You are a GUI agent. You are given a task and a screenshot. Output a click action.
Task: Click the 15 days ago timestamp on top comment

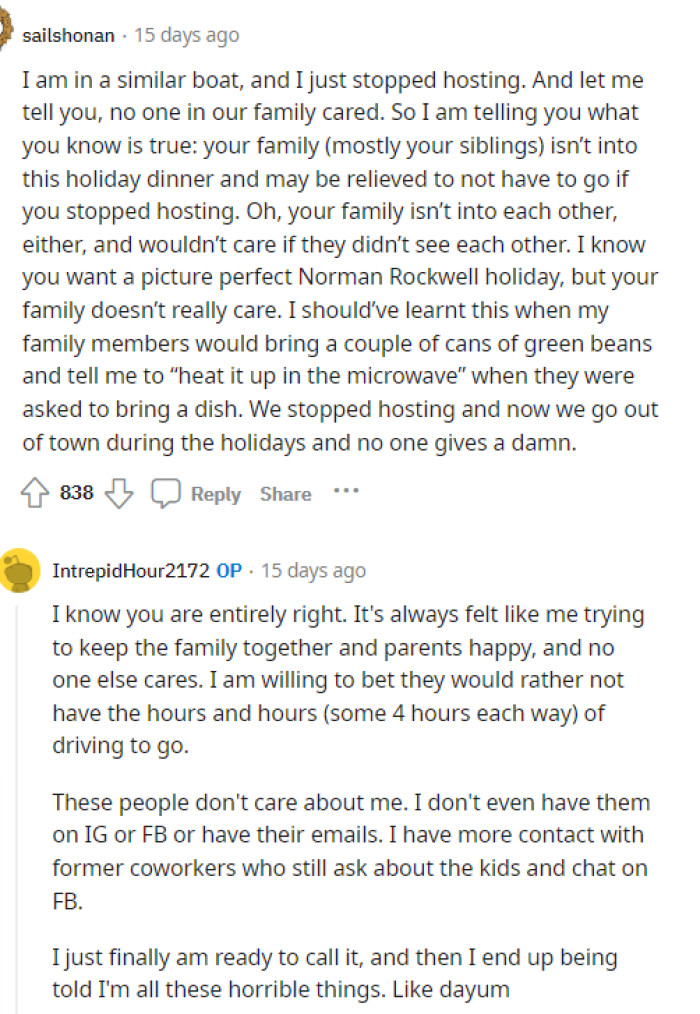pos(185,33)
